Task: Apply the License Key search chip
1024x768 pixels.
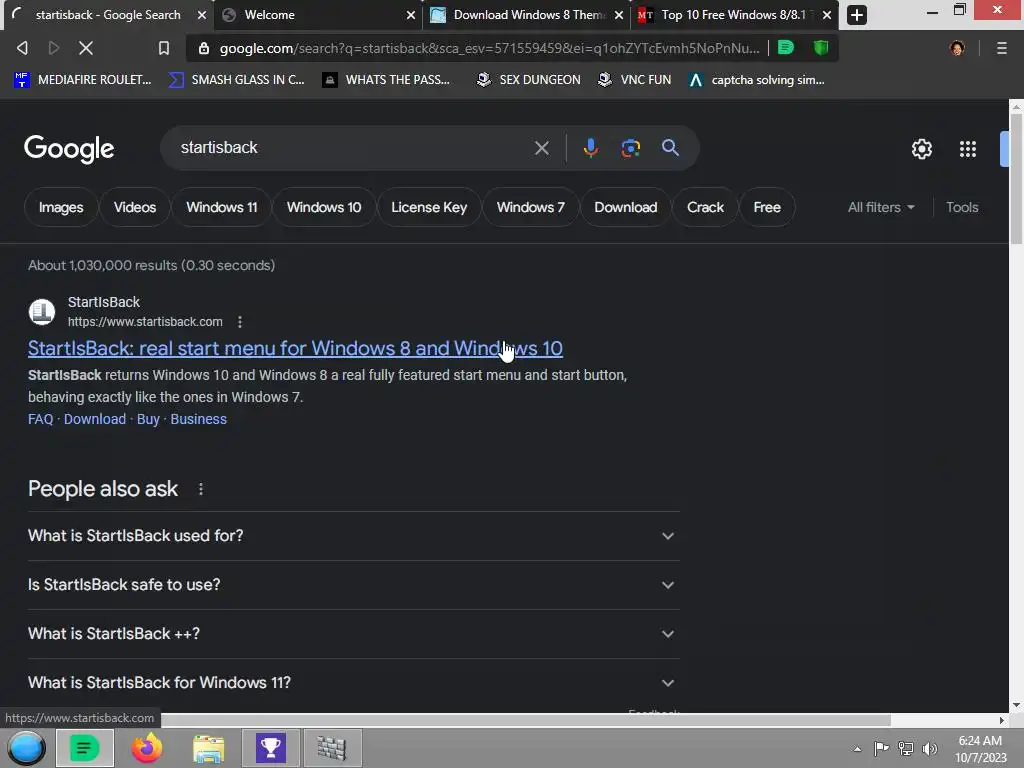Action: [x=429, y=207]
